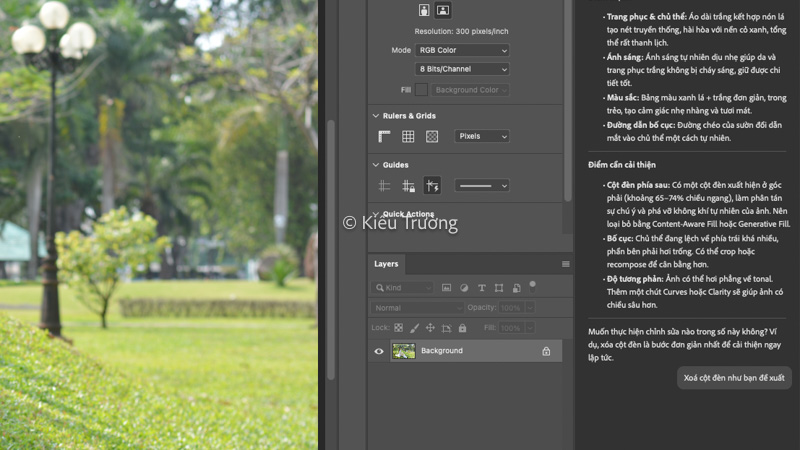Filter layers by smart objects
This screenshot has height=450, width=800.
pyautogui.click(x=517, y=288)
